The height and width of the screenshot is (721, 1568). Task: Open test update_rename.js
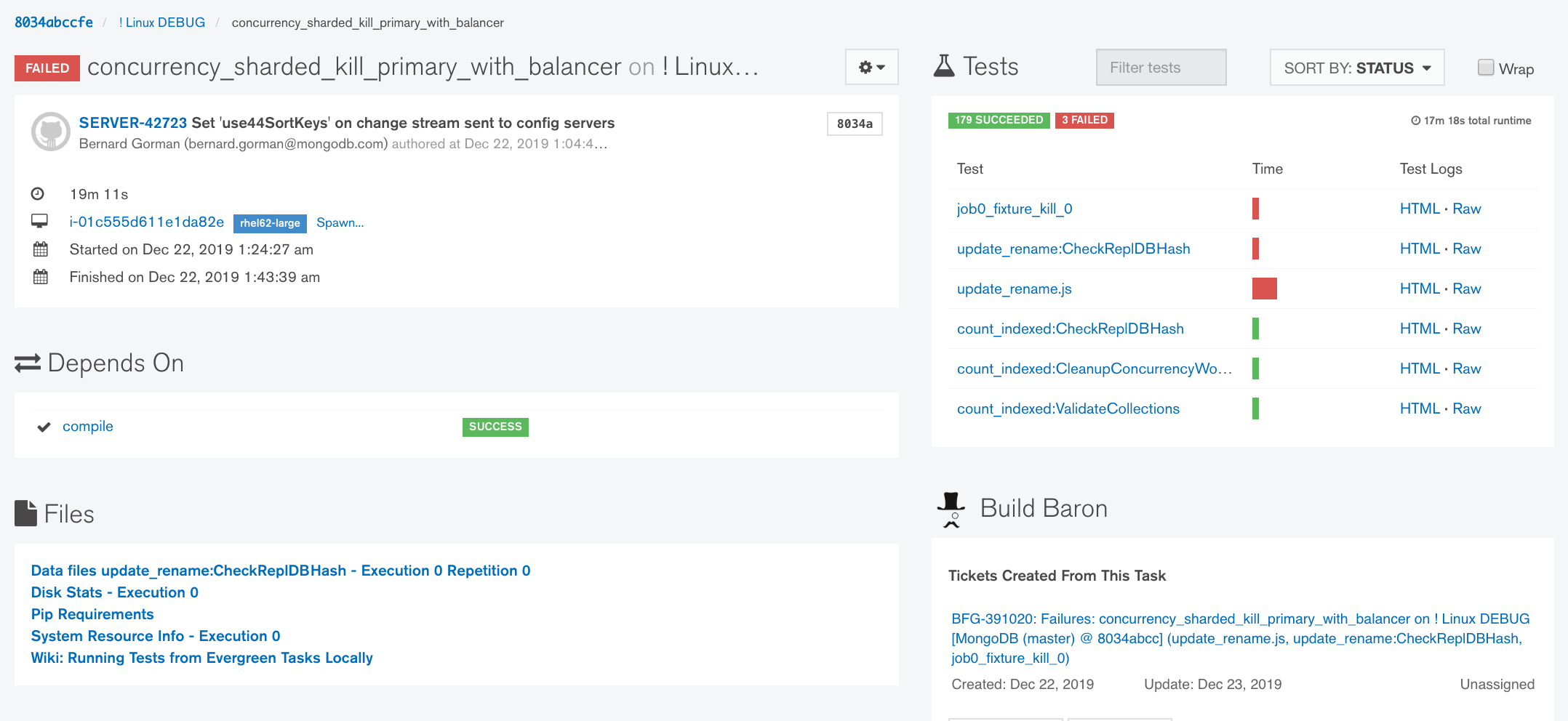click(1015, 289)
